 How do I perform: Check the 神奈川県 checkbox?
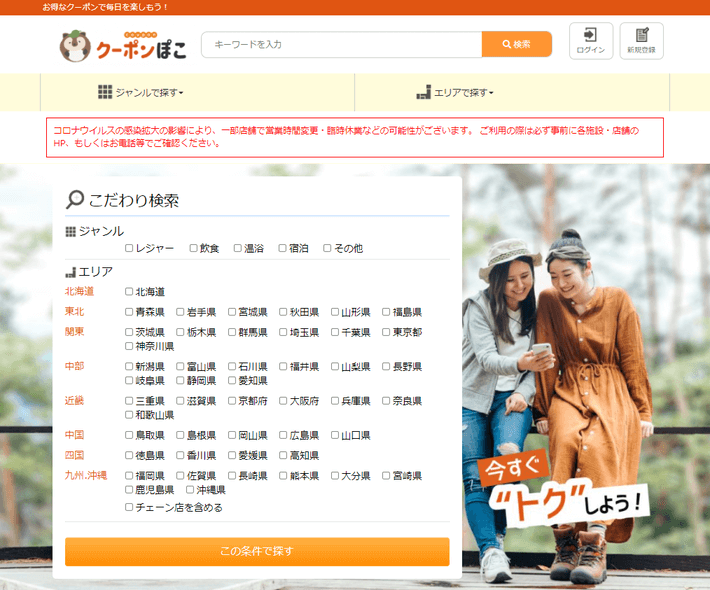coord(129,346)
